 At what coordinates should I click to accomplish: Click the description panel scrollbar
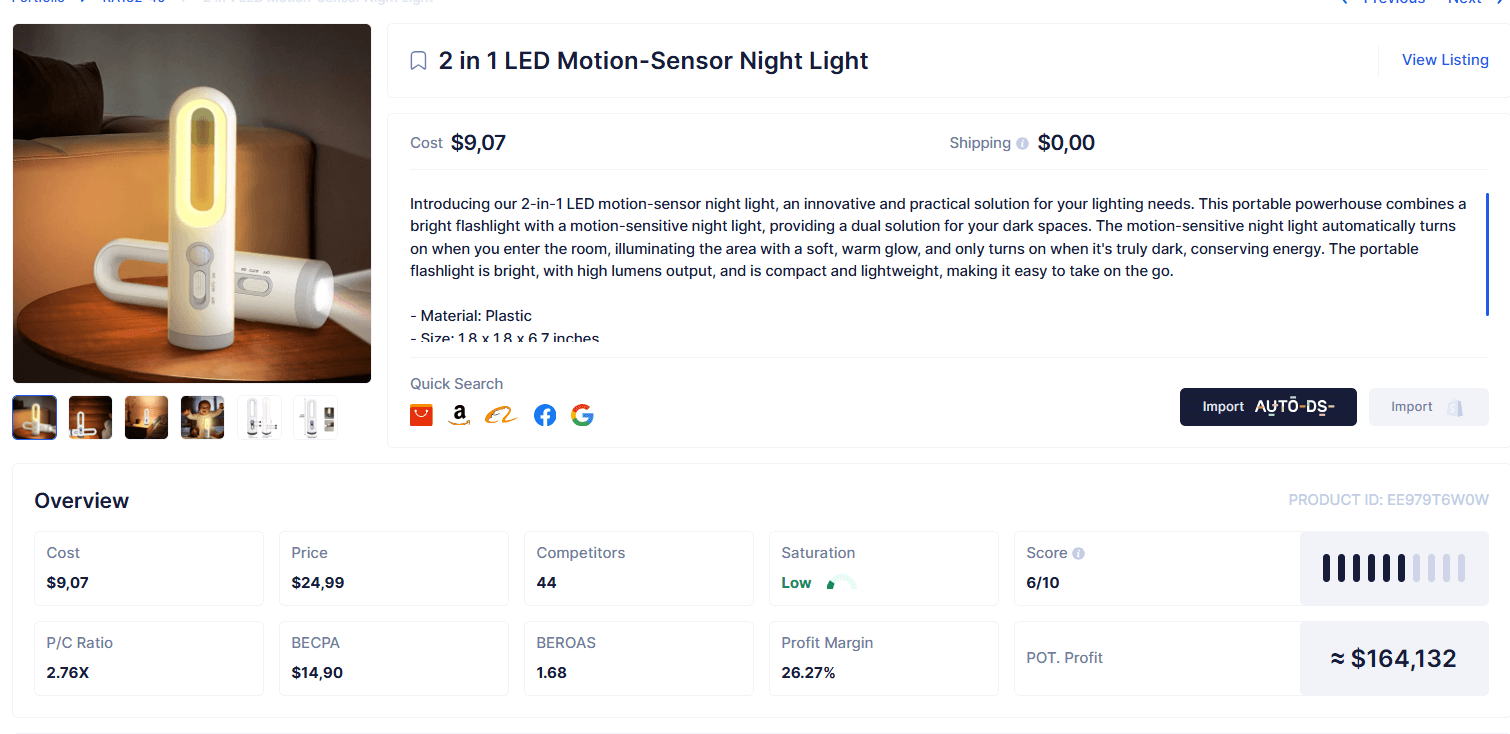1487,255
